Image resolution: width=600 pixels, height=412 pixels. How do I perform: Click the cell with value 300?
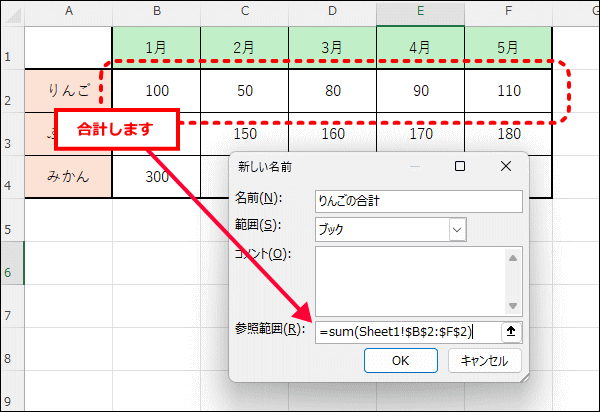157,177
